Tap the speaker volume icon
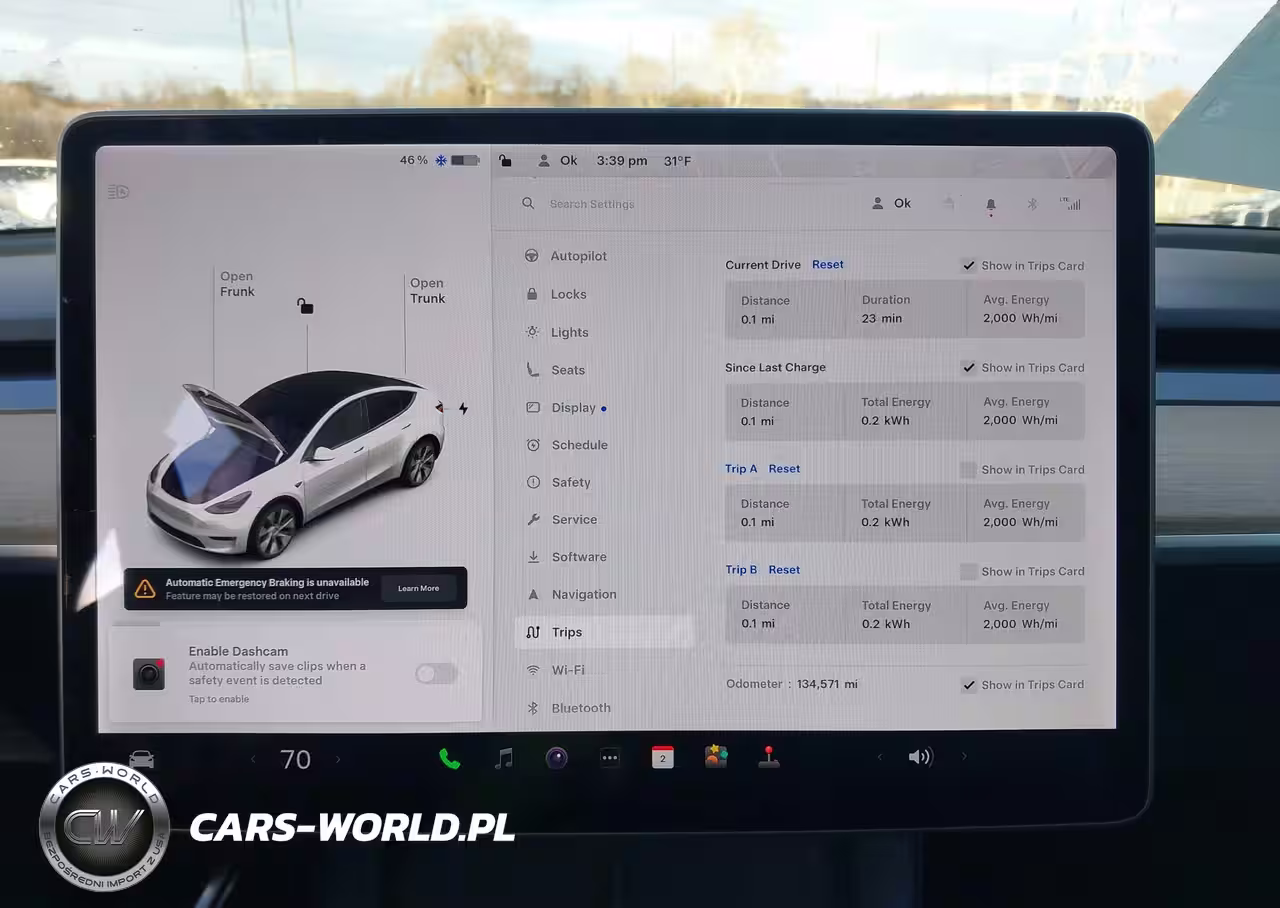 920,757
